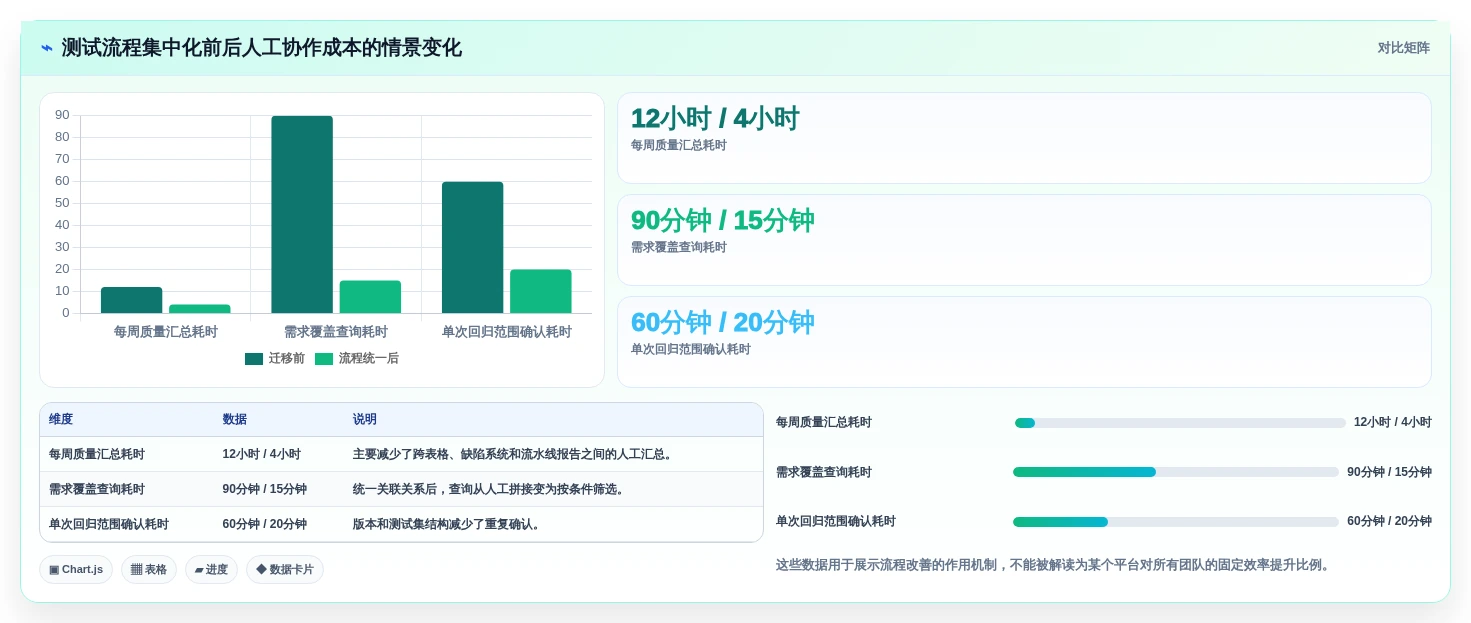Click the progress bar for 每周质量汇总耗时
The width and height of the screenshot is (1471, 623).
click(1180, 423)
